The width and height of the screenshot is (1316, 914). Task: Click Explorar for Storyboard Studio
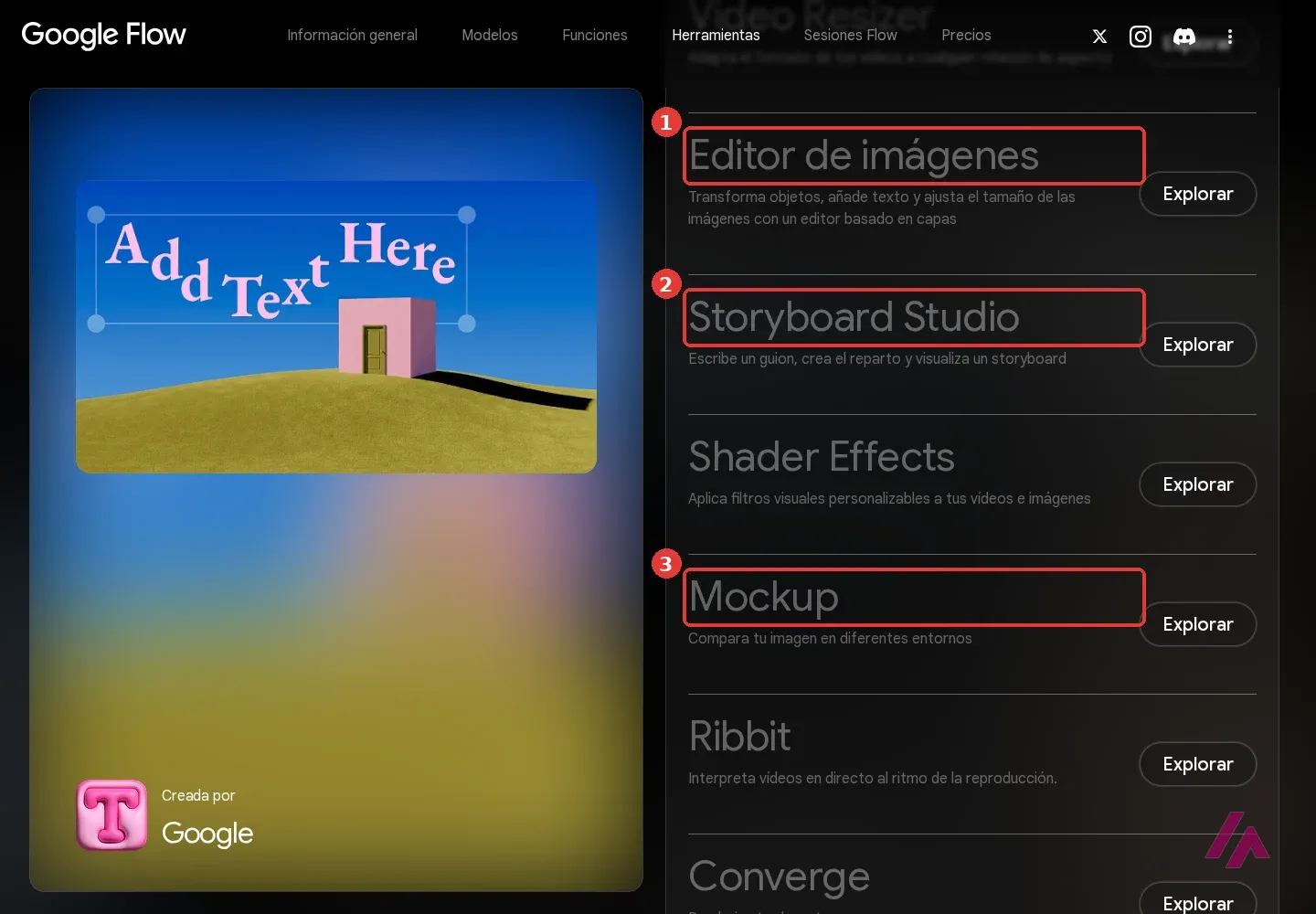click(x=1198, y=345)
